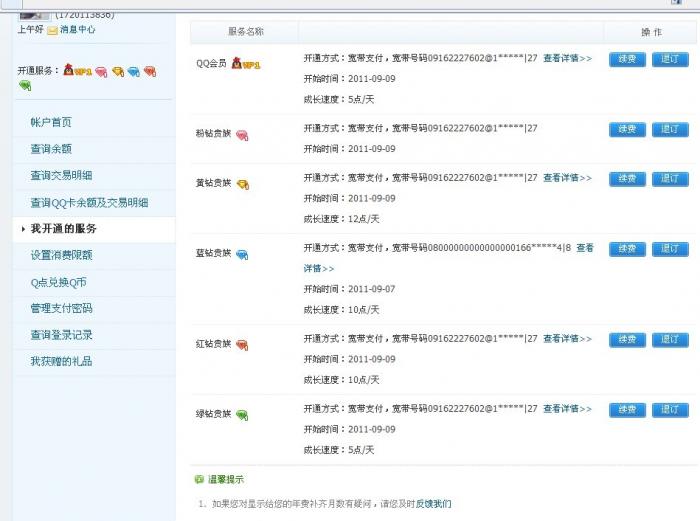Click the 蓝钻贵族 service name
This screenshot has height=521, width=700.
(x=214, y=253)
